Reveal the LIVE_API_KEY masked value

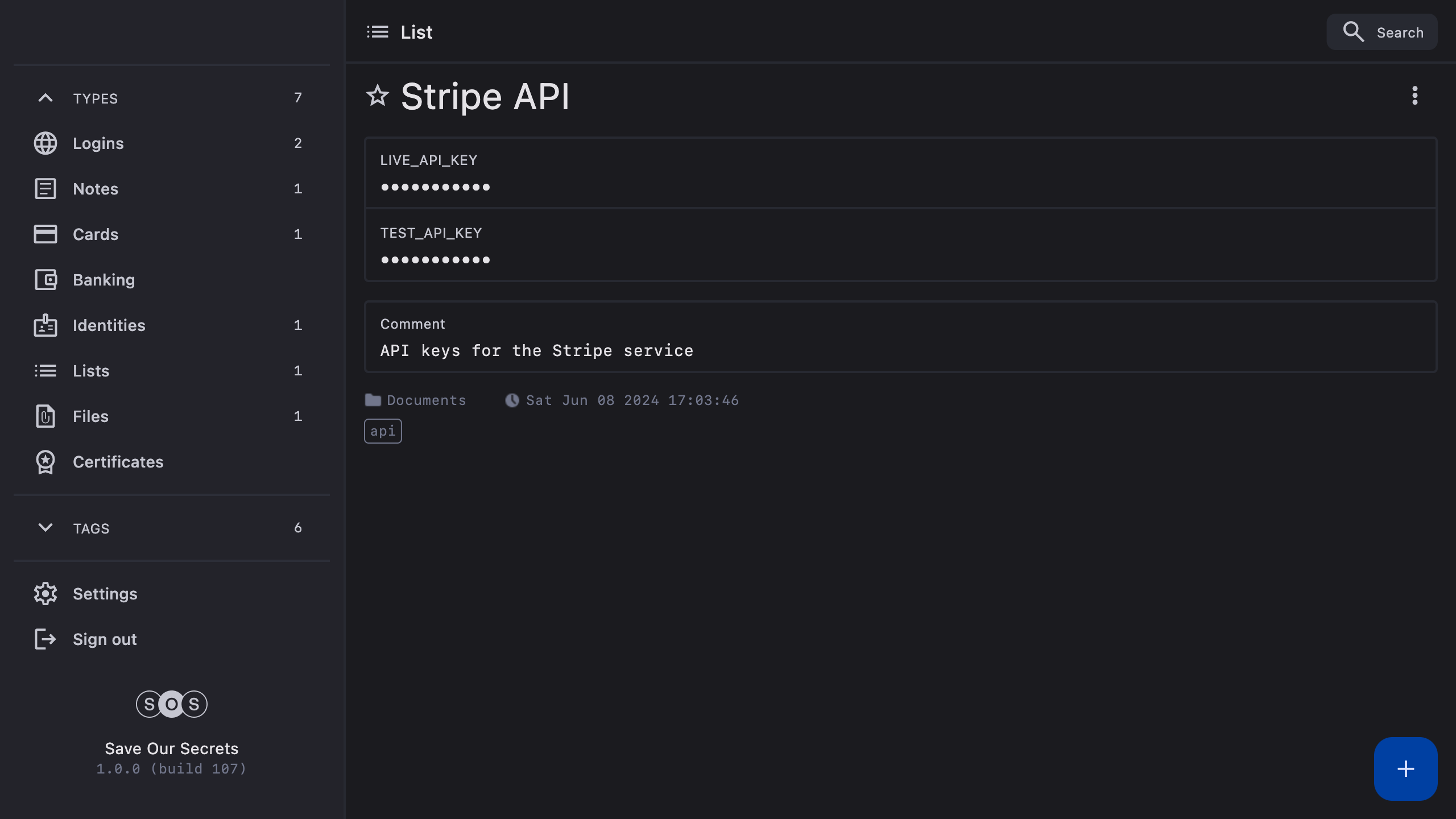tap(435, 187)
